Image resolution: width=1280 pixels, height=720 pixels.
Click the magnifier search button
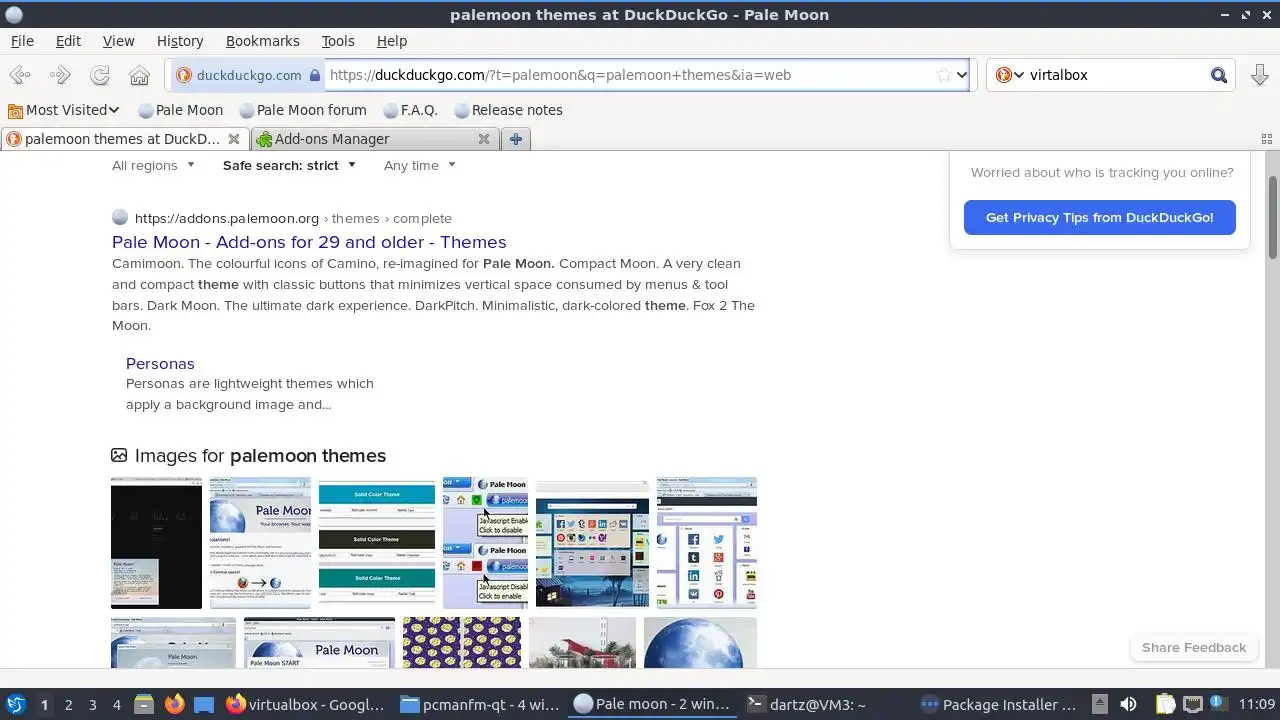pyautogui.click(x=1218, y=75)
